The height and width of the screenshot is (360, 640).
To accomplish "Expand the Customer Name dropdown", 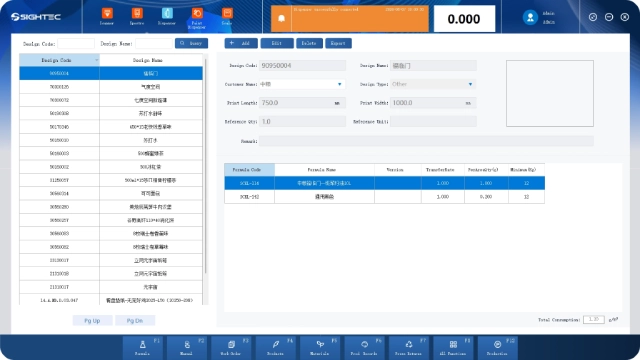I will (x=339, y=84).
